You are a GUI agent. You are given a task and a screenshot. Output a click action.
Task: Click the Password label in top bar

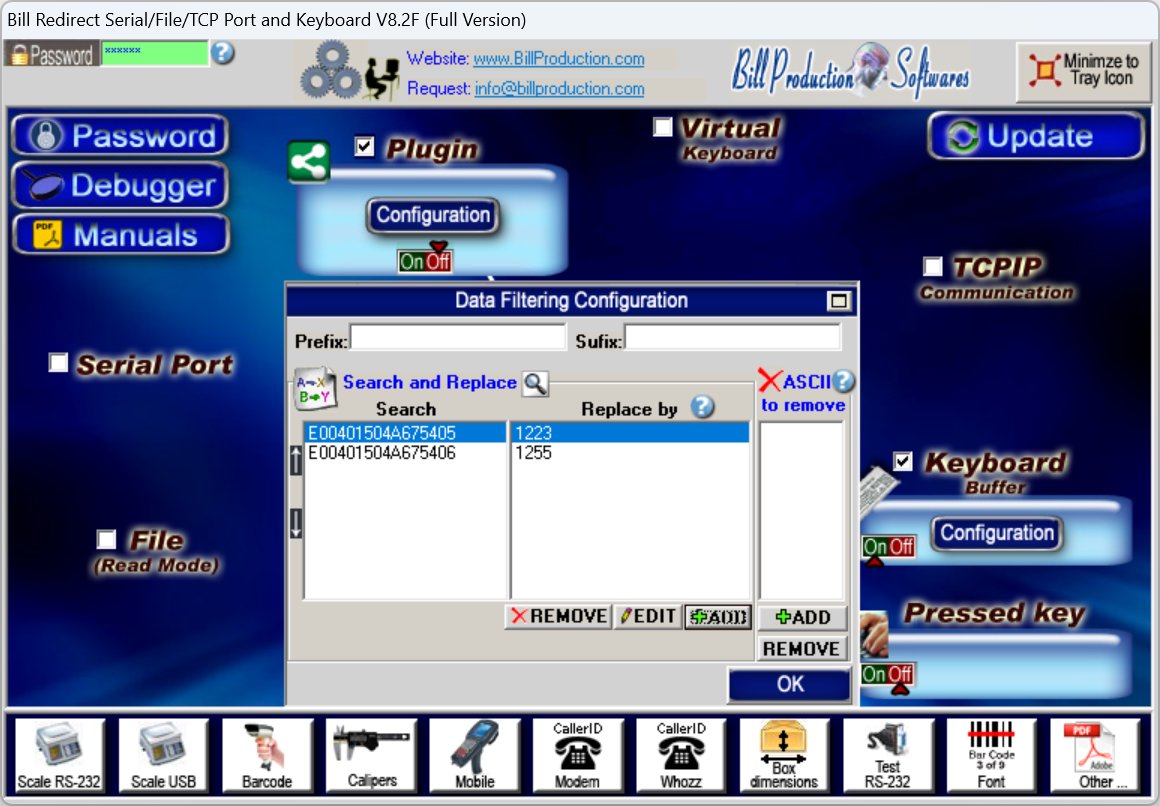[52, 54]
